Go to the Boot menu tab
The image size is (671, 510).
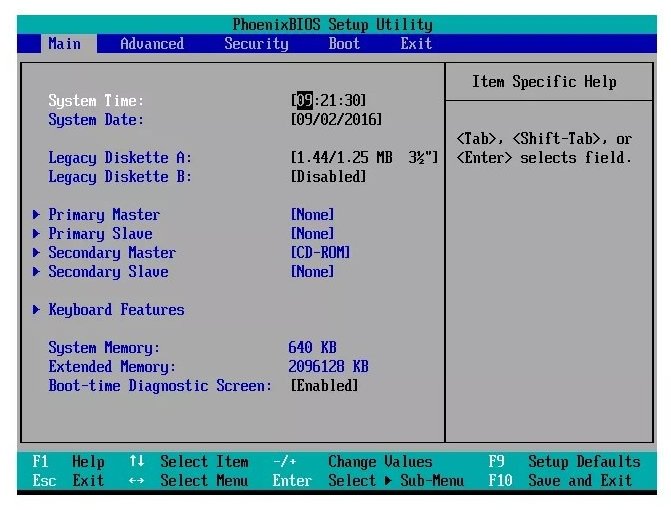click(344, 44)
